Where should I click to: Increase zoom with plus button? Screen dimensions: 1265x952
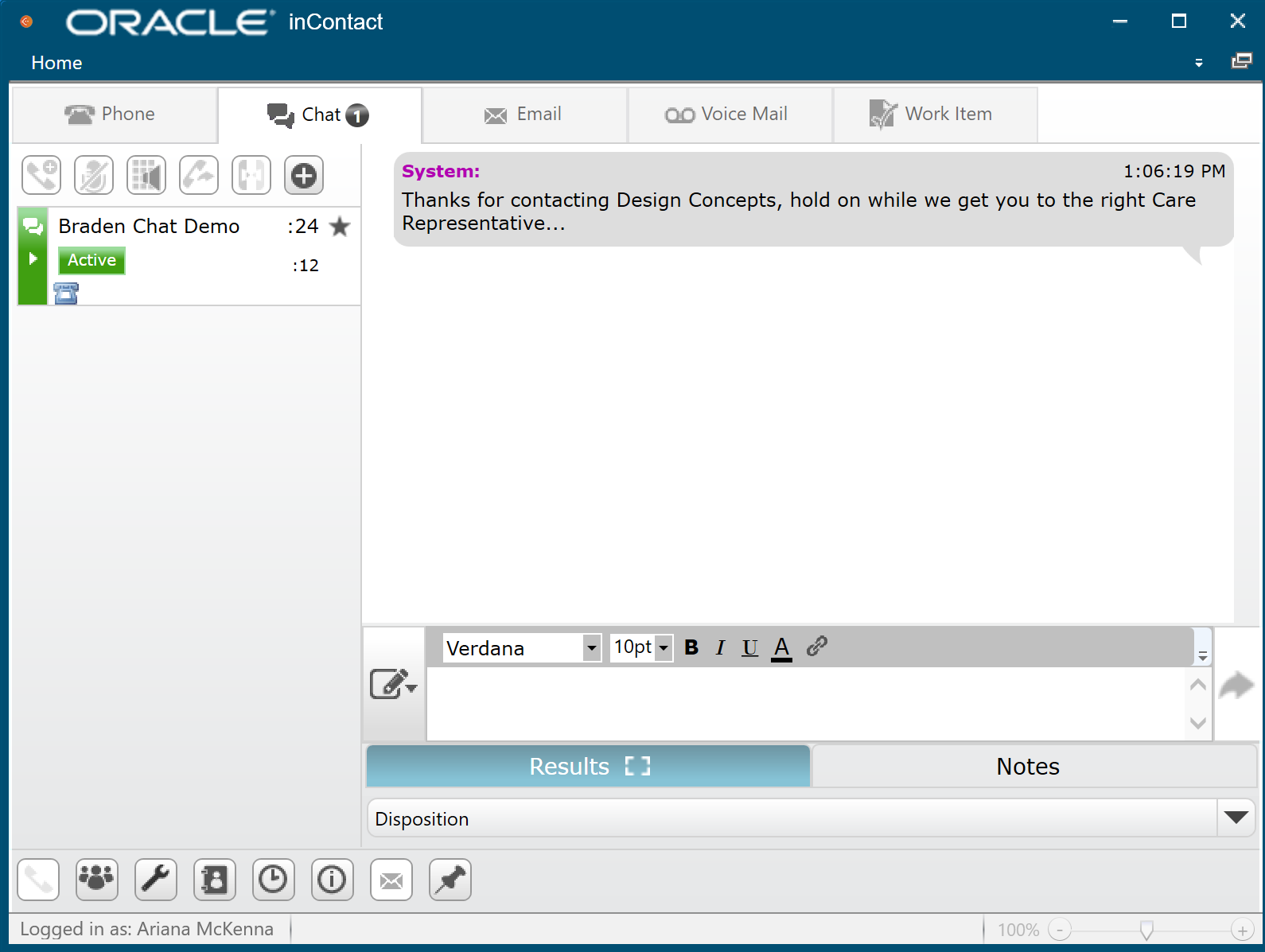(x=1242, y=930)
